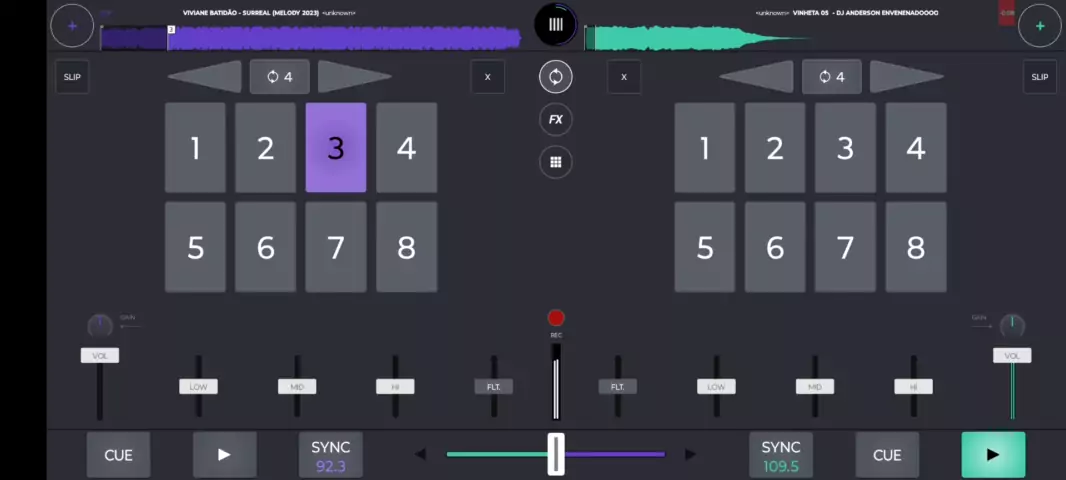Start recording with the red REC button

[x=556, y=318]
